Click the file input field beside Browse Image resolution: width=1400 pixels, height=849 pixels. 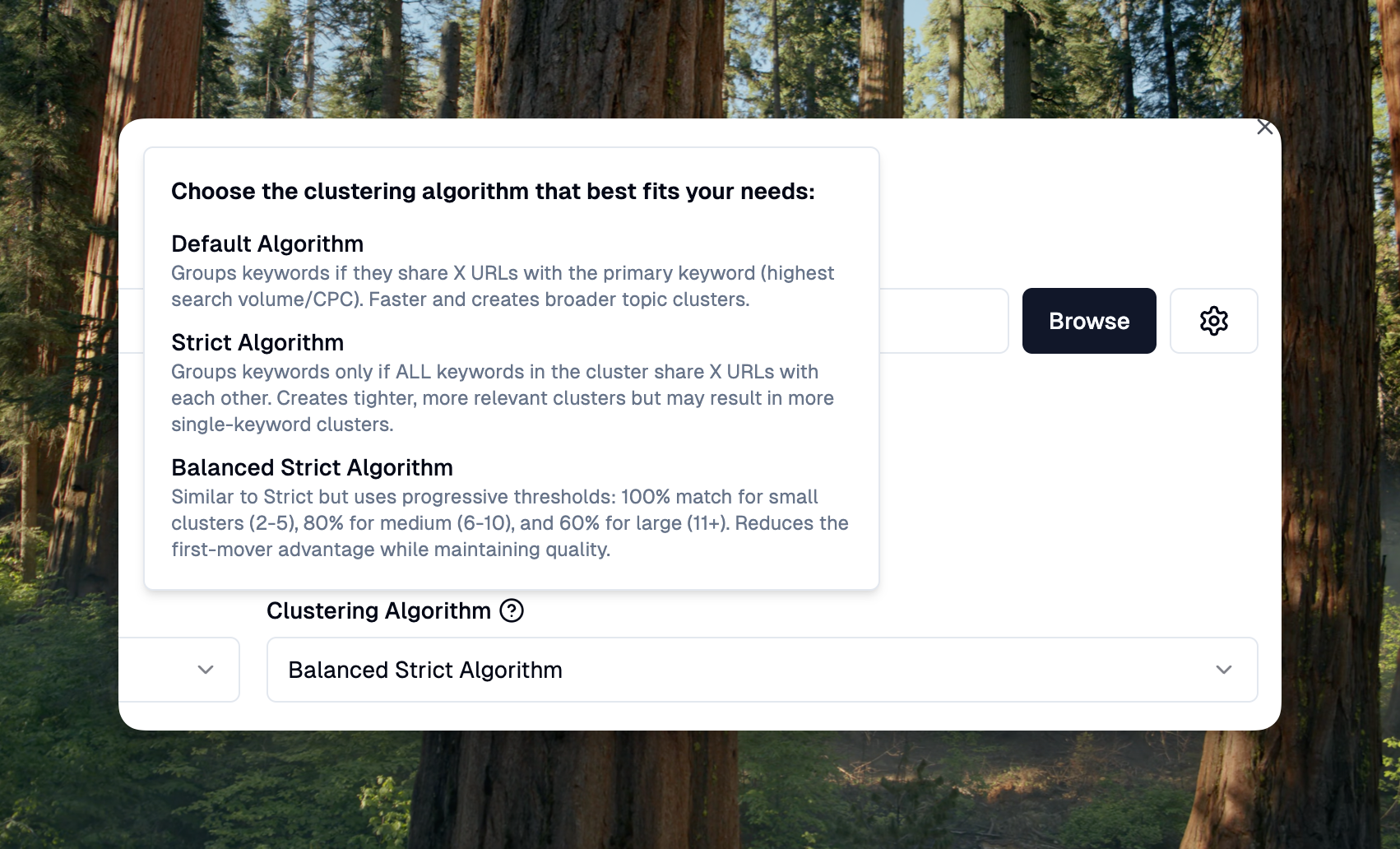(943, 321)
